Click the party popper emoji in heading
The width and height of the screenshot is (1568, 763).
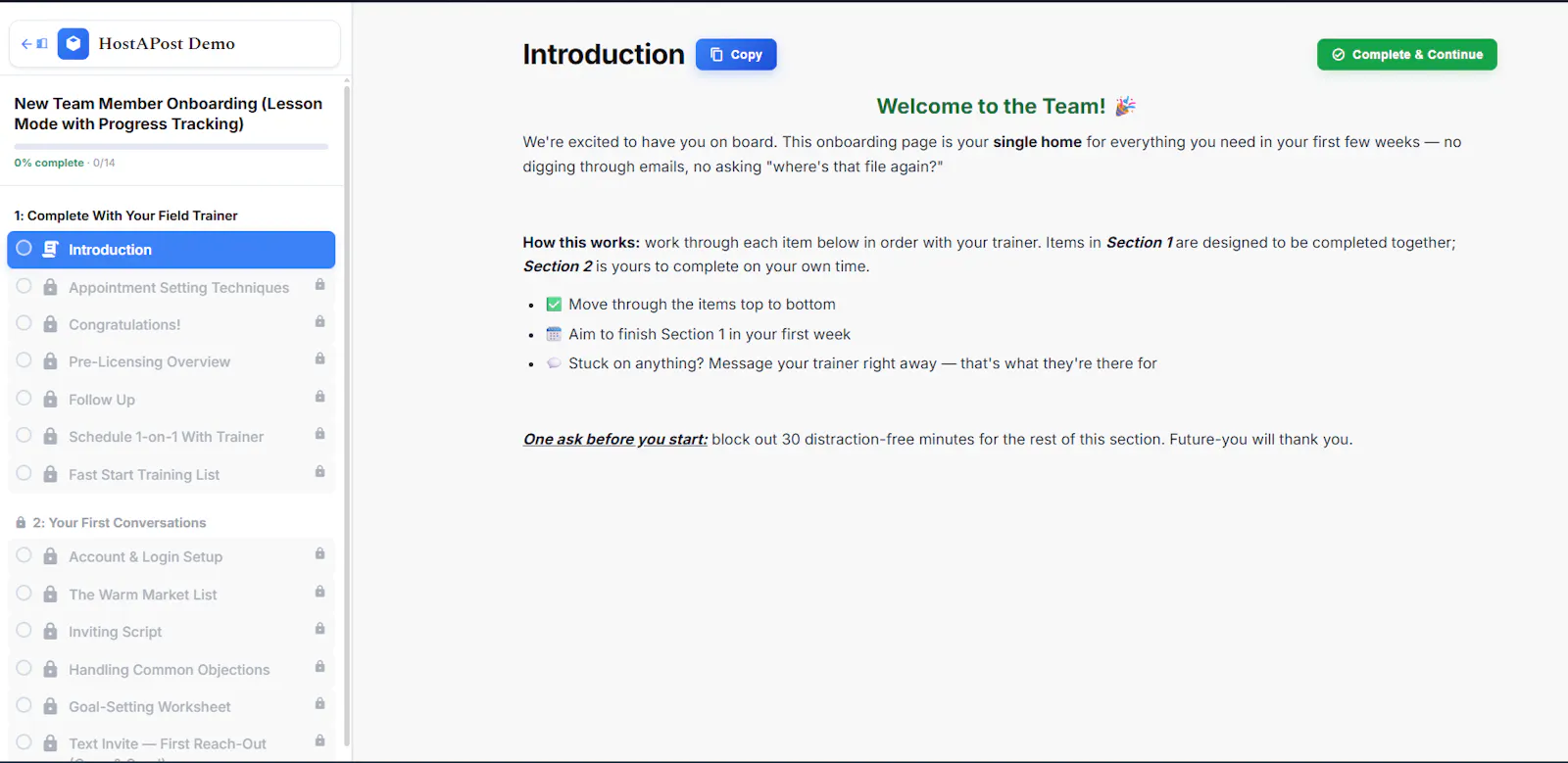pyautogui.click(x=1125, y=106)
